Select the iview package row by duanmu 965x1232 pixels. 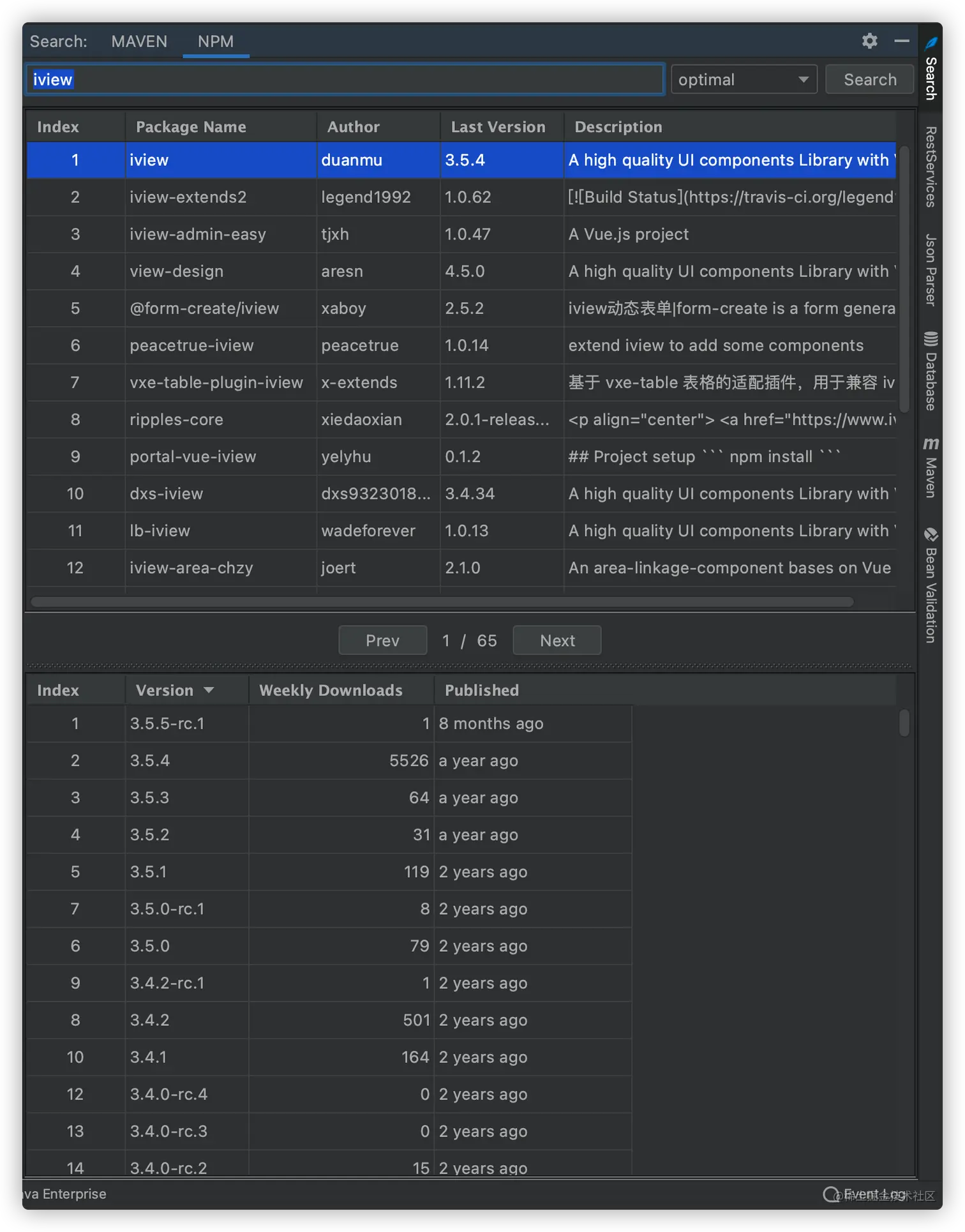461,160
